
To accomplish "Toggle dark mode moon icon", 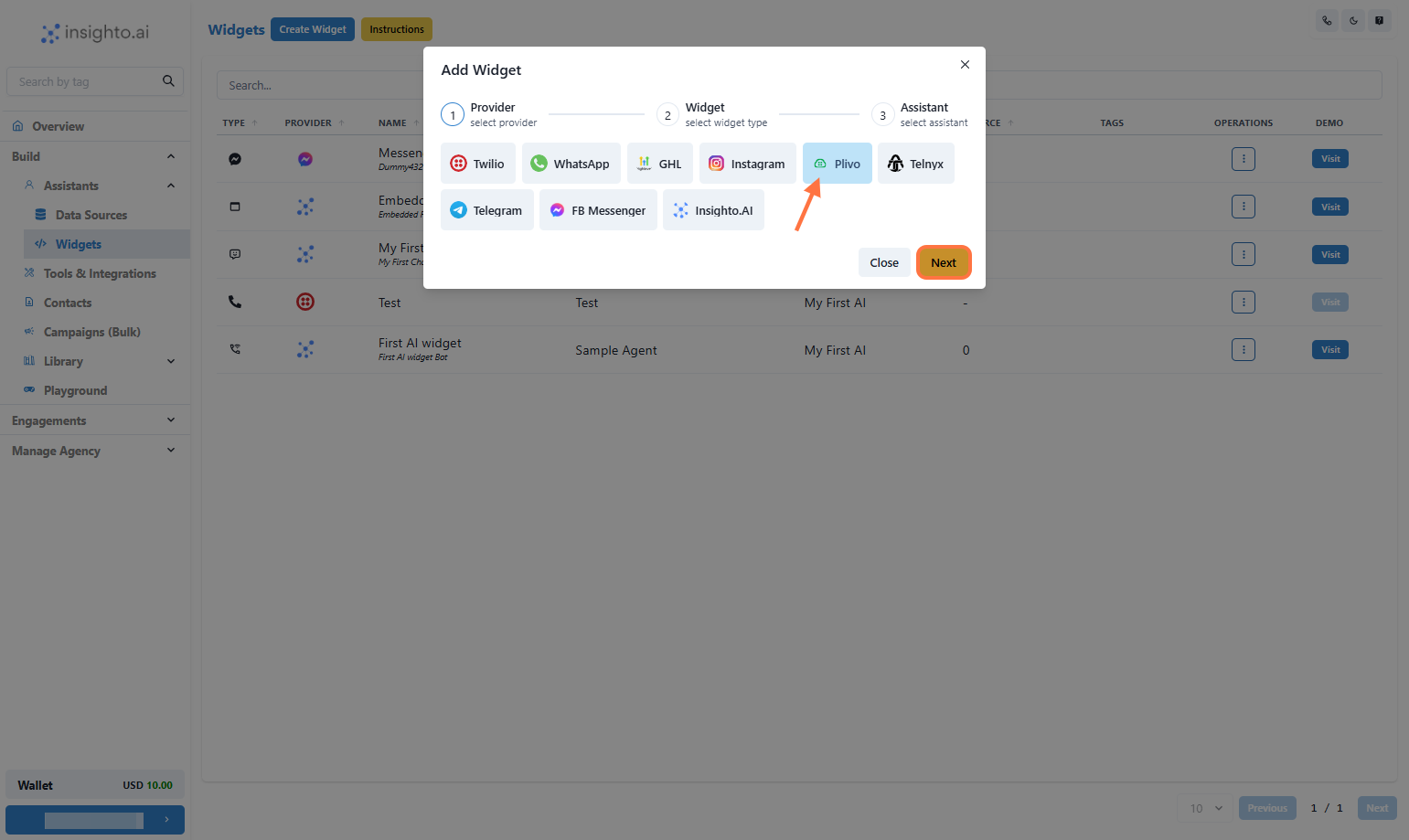I will [x=1353, y=20].
